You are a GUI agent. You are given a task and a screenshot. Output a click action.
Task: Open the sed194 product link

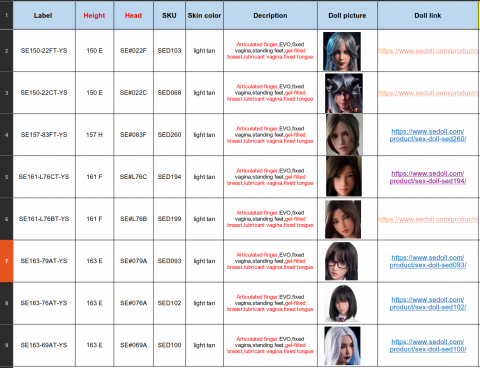[428, 177]
